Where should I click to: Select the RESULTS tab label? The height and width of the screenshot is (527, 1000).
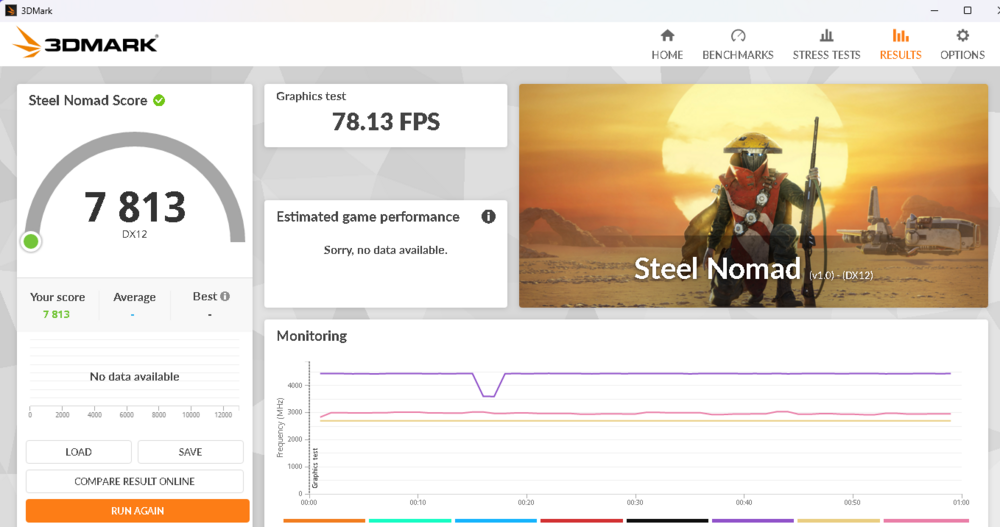pos(901,55)
